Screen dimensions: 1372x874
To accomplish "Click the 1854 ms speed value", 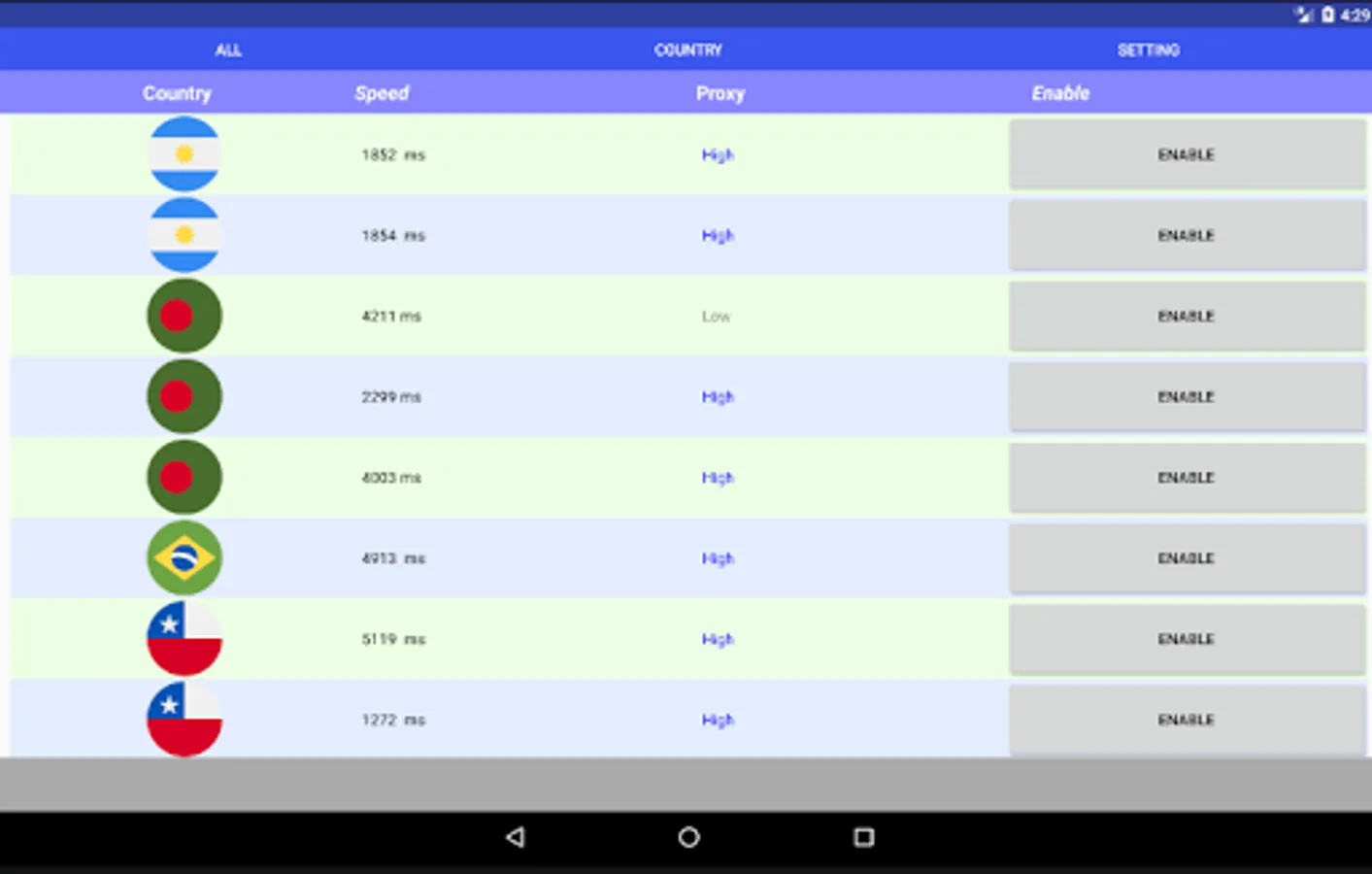I will pos(393,235).
